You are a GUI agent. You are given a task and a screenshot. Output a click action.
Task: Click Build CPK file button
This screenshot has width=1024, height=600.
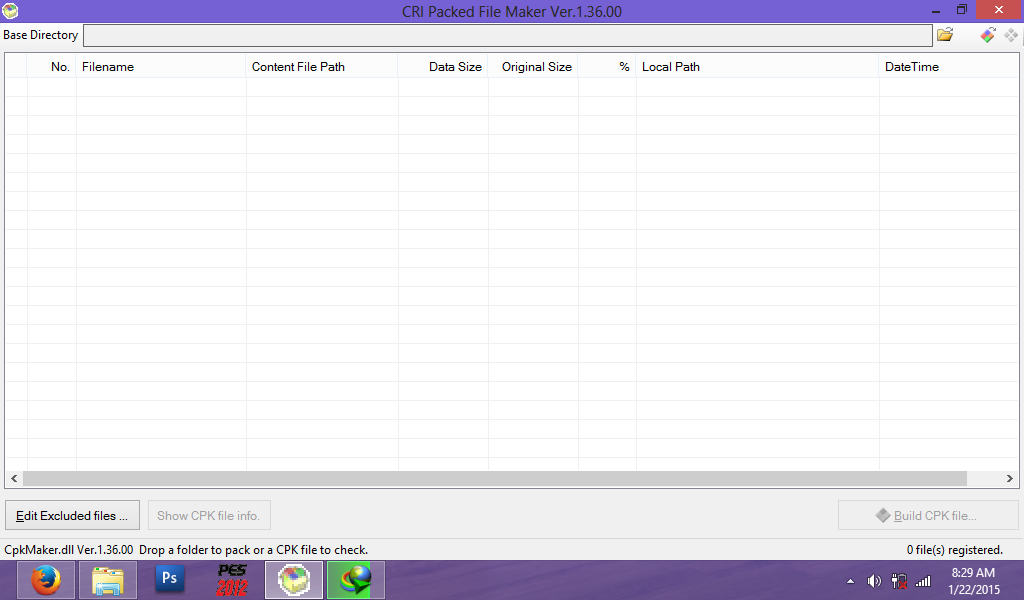tap(928, 516)
